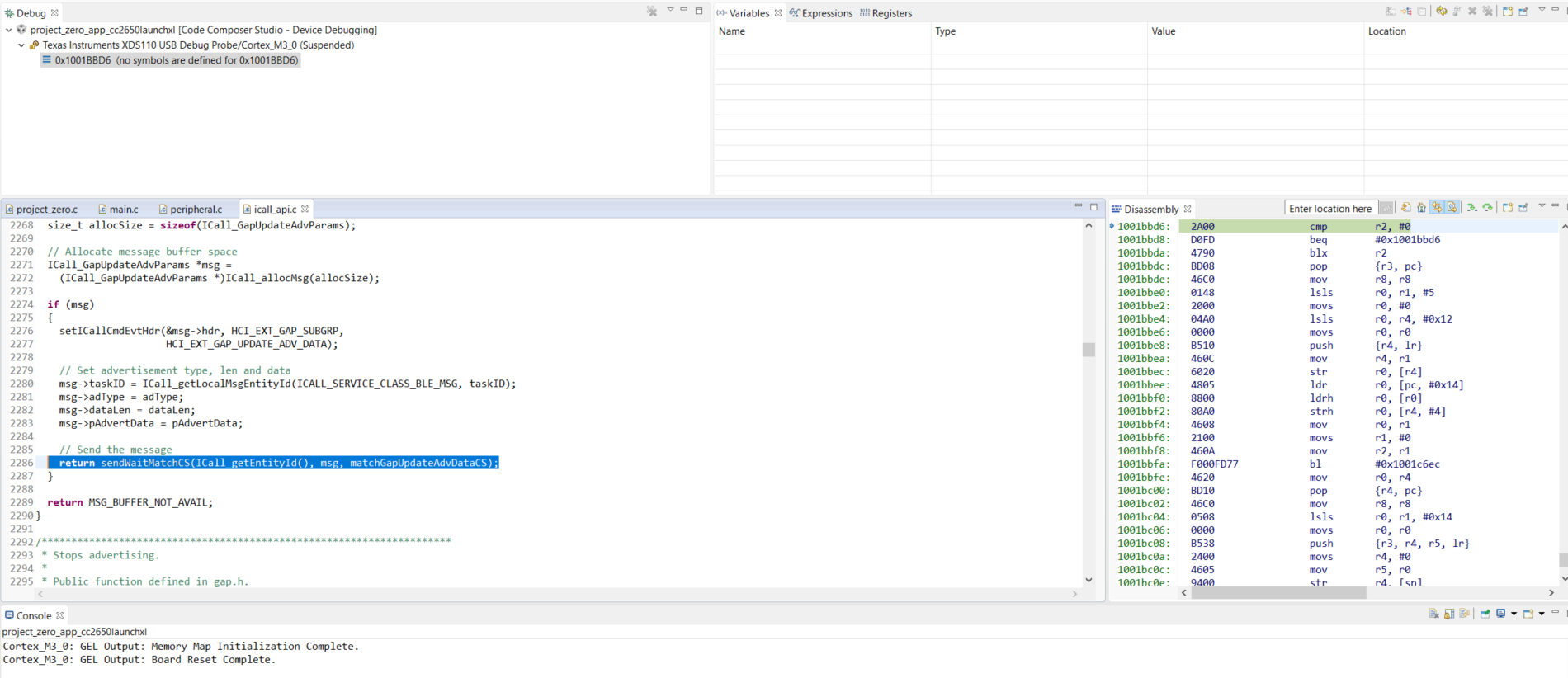Click Remove Selected icon in Variables toolbar
Viewport: 1568px width, 678px height.
coord(1472,12)
